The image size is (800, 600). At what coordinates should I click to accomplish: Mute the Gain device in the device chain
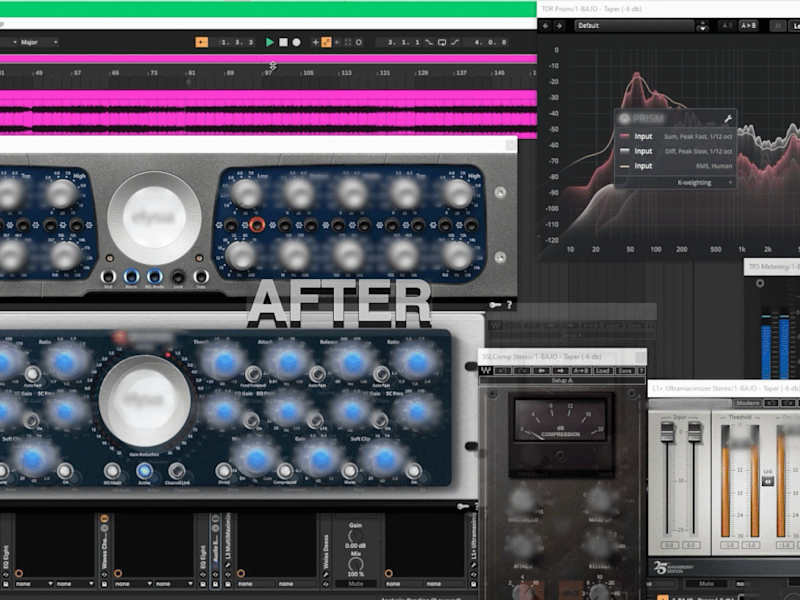coord(356,582)
